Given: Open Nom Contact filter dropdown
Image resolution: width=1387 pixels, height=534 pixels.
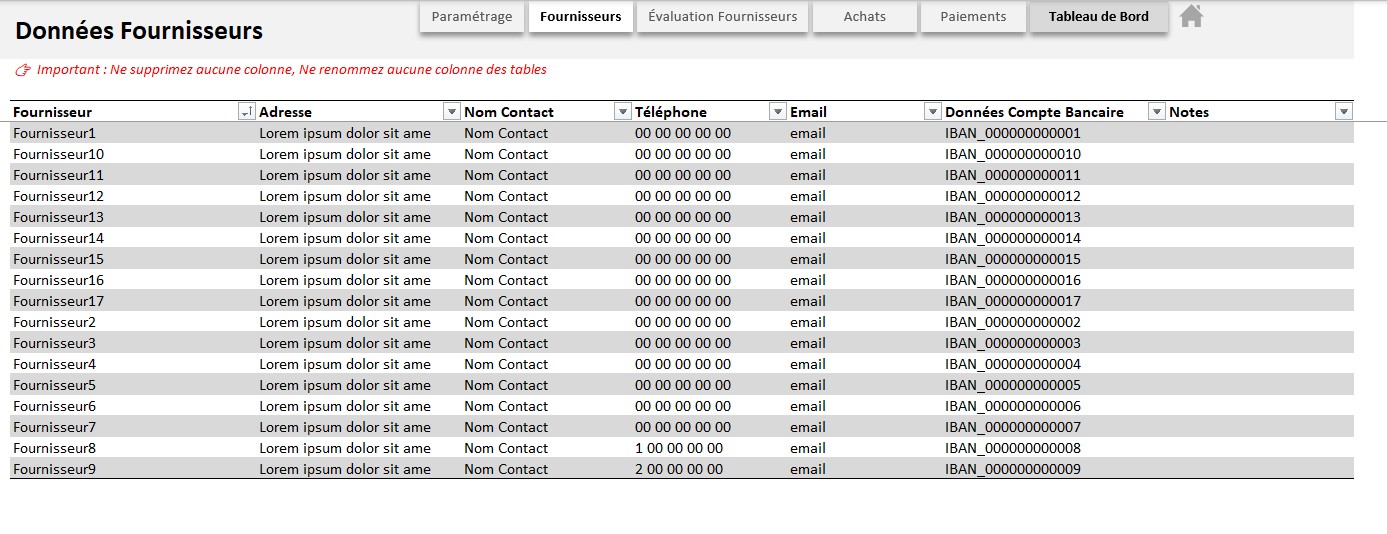Looking at the screenshot, I should (x=623, y=112).
